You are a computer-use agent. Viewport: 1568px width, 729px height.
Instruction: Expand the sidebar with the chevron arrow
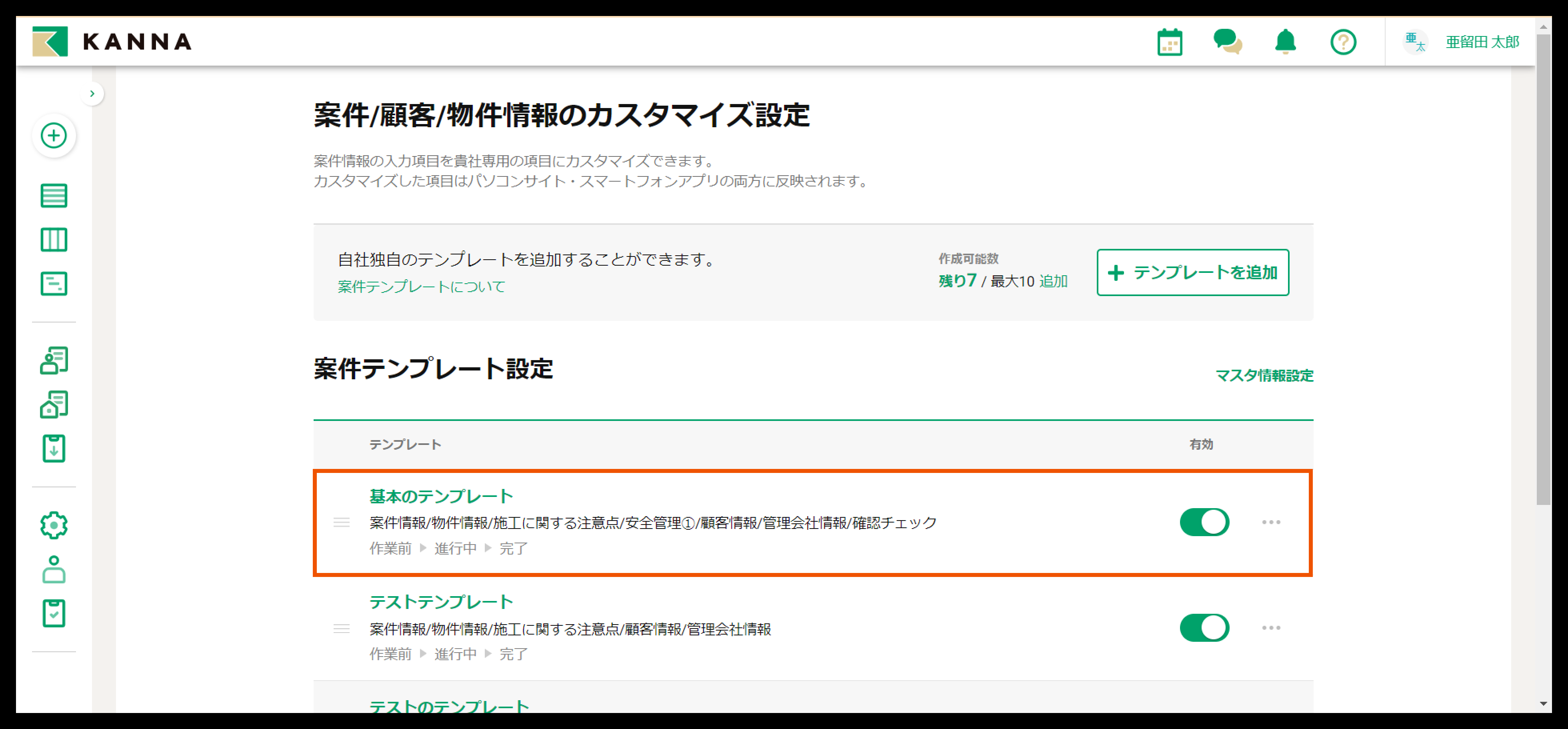click(x=92, y=94)
